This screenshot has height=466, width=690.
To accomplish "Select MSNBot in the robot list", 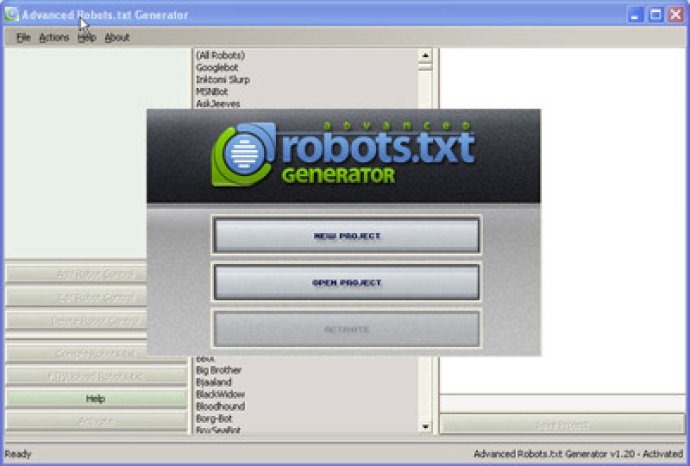I will click(x=212, y=92).
